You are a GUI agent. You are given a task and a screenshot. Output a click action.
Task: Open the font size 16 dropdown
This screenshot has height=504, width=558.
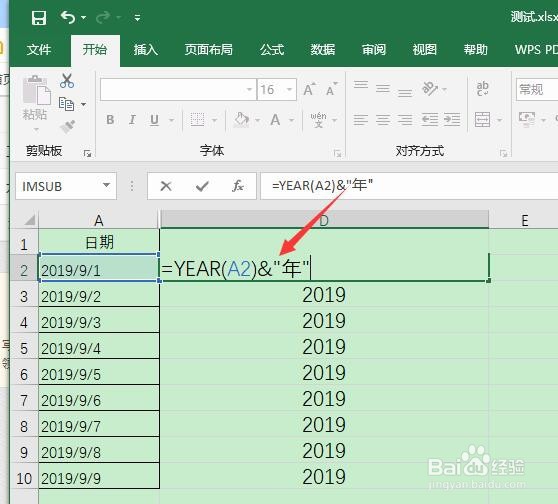click(290, 90)
